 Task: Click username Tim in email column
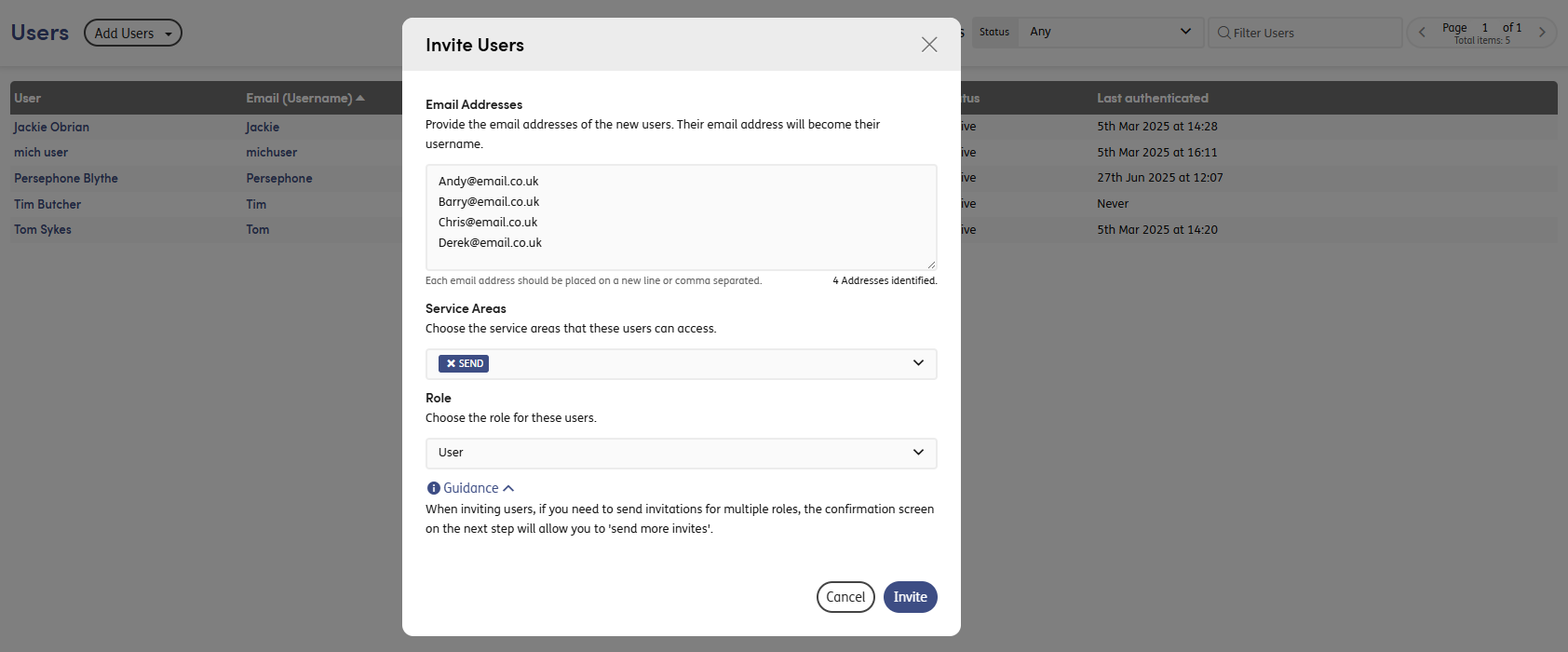[256, 204]
